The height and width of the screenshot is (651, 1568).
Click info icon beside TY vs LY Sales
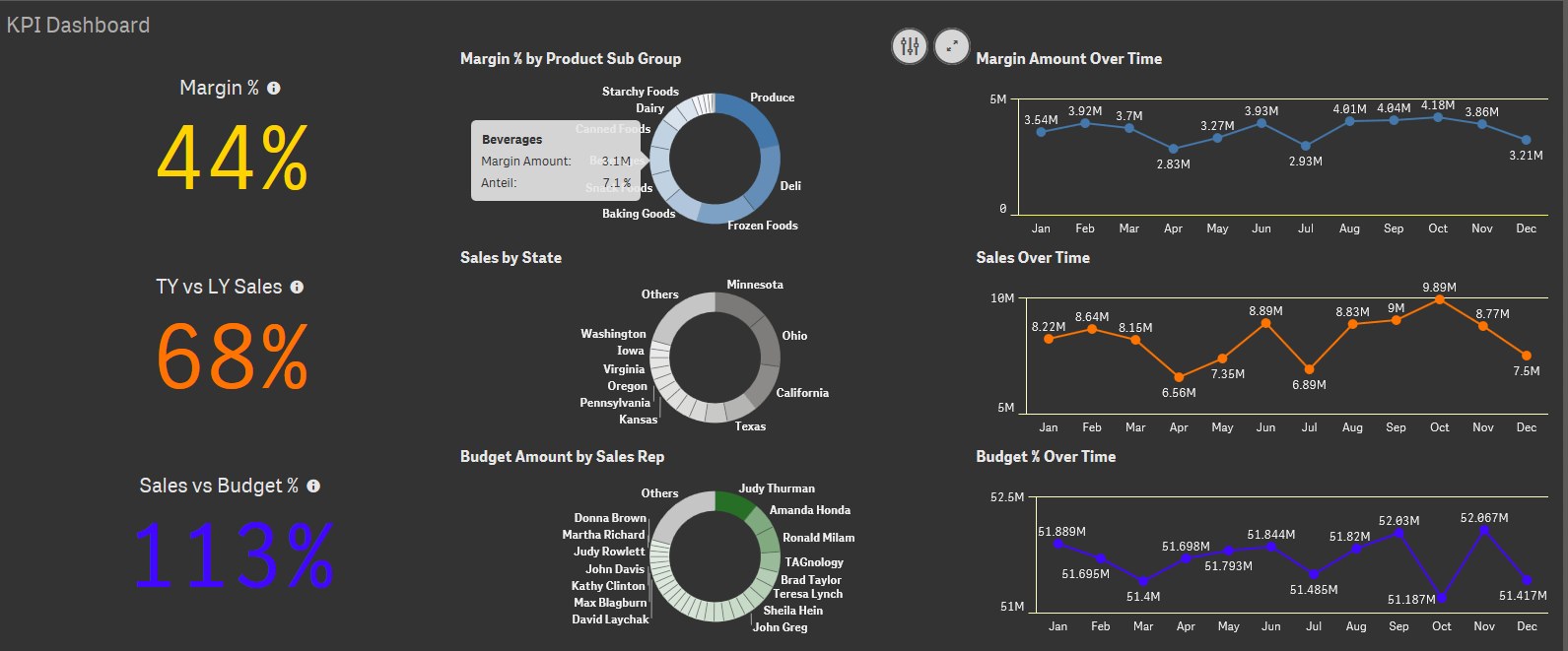297,288
